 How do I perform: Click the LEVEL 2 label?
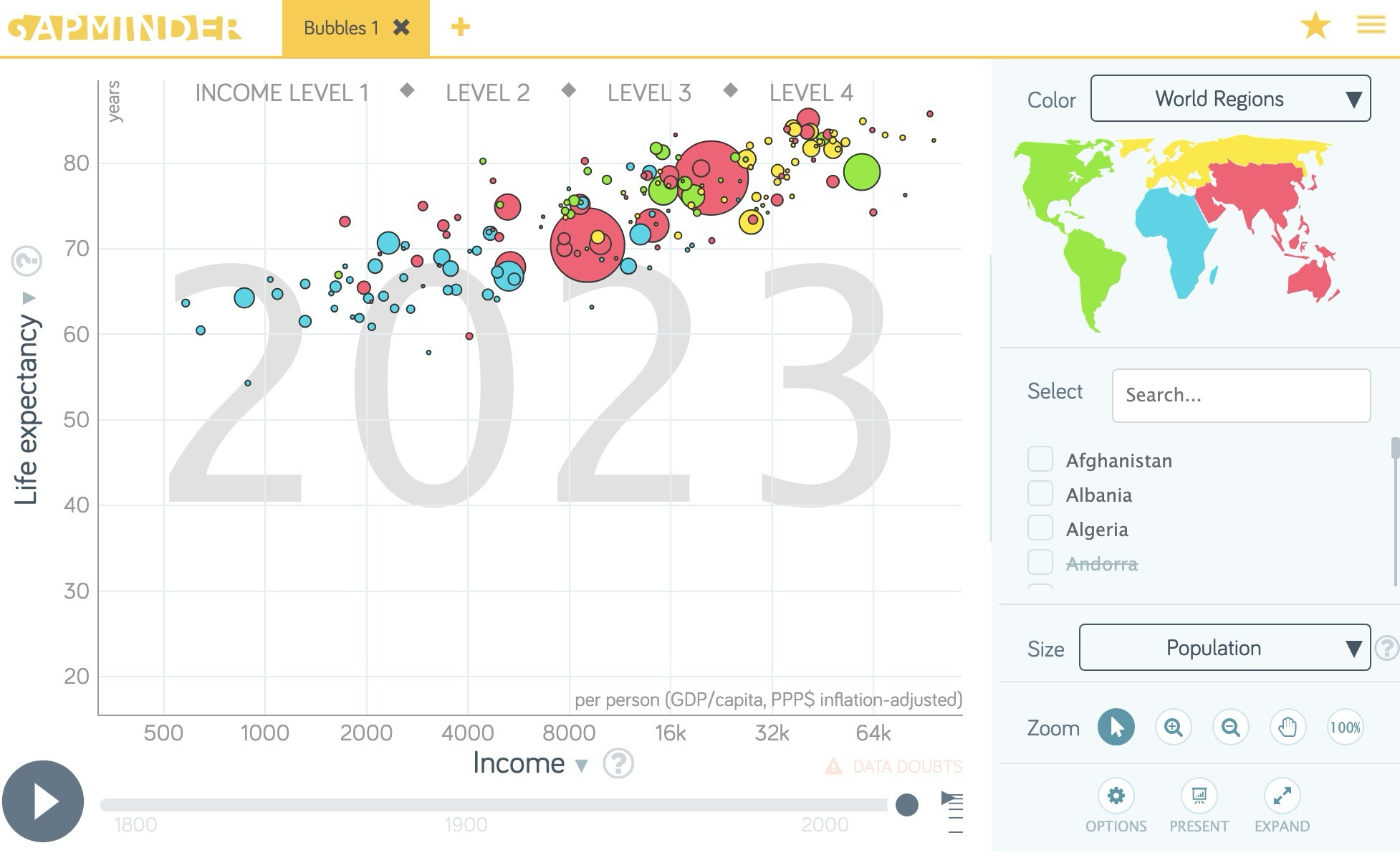pyautogui.click(x=487, y=92)
